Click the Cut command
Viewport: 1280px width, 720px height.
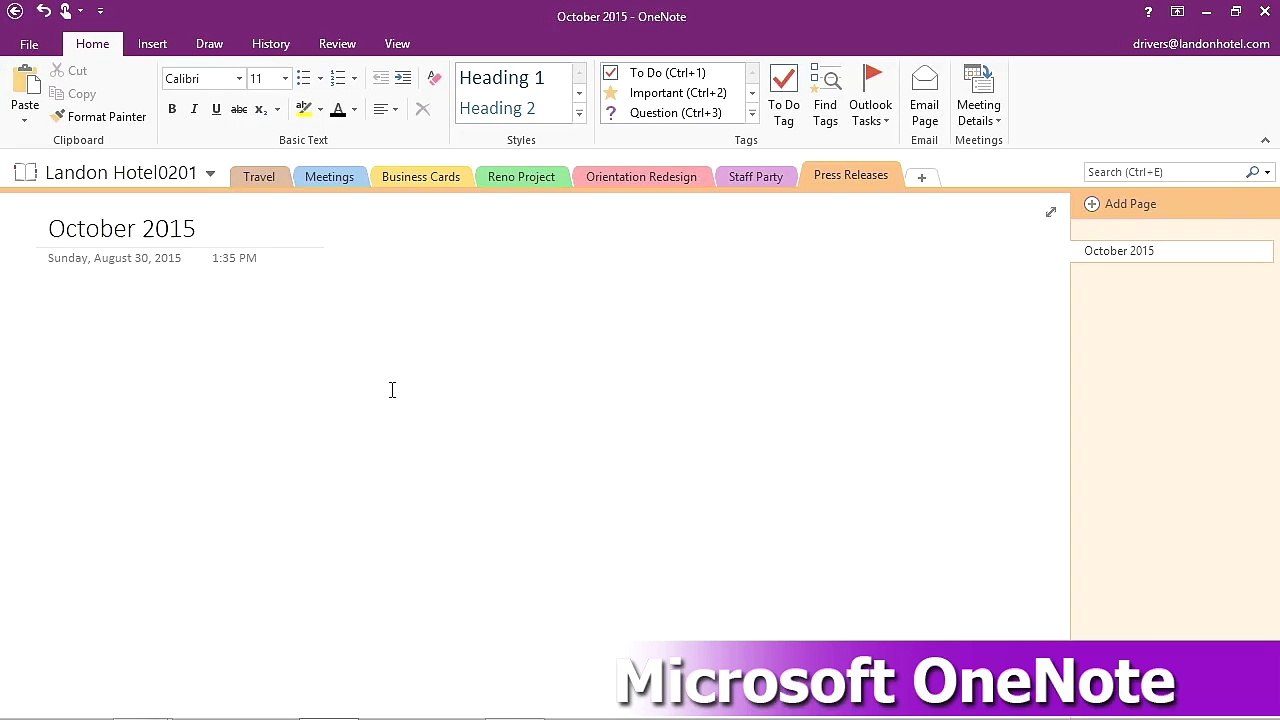(x=69, y=71)
